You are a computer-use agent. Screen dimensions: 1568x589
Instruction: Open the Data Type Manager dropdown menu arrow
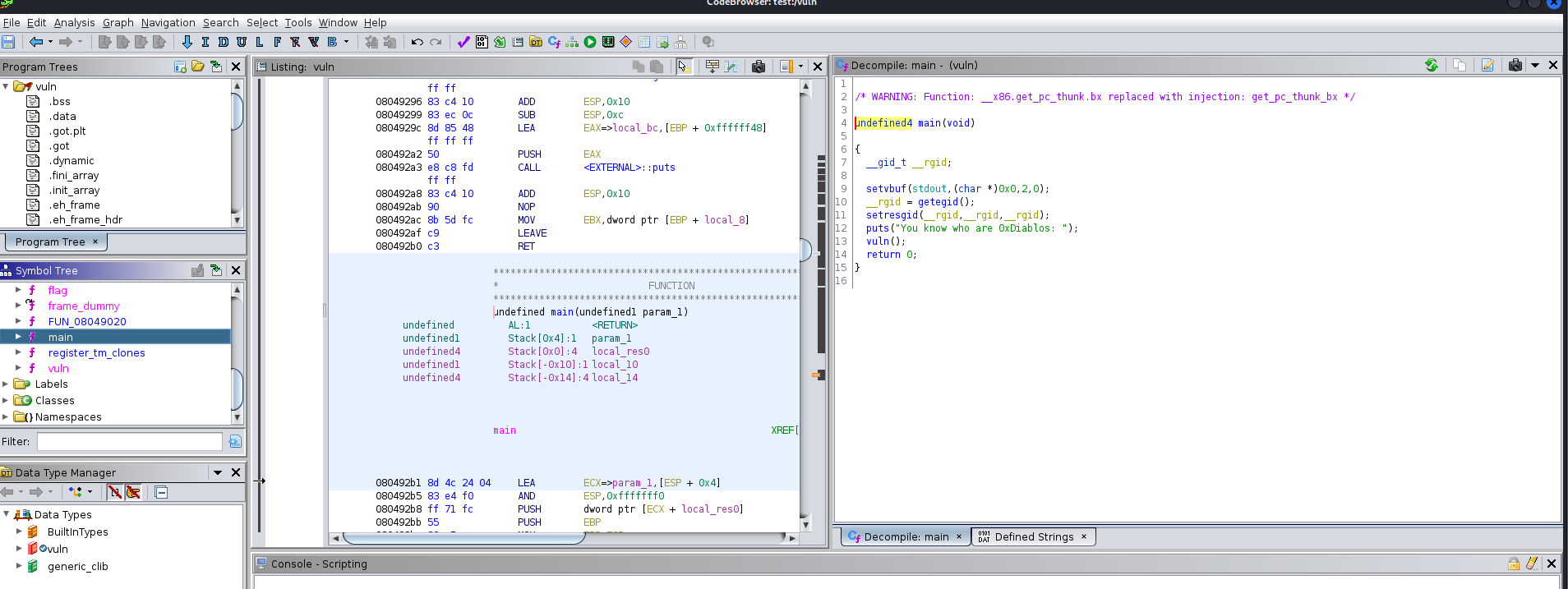(x=218, y=472)
